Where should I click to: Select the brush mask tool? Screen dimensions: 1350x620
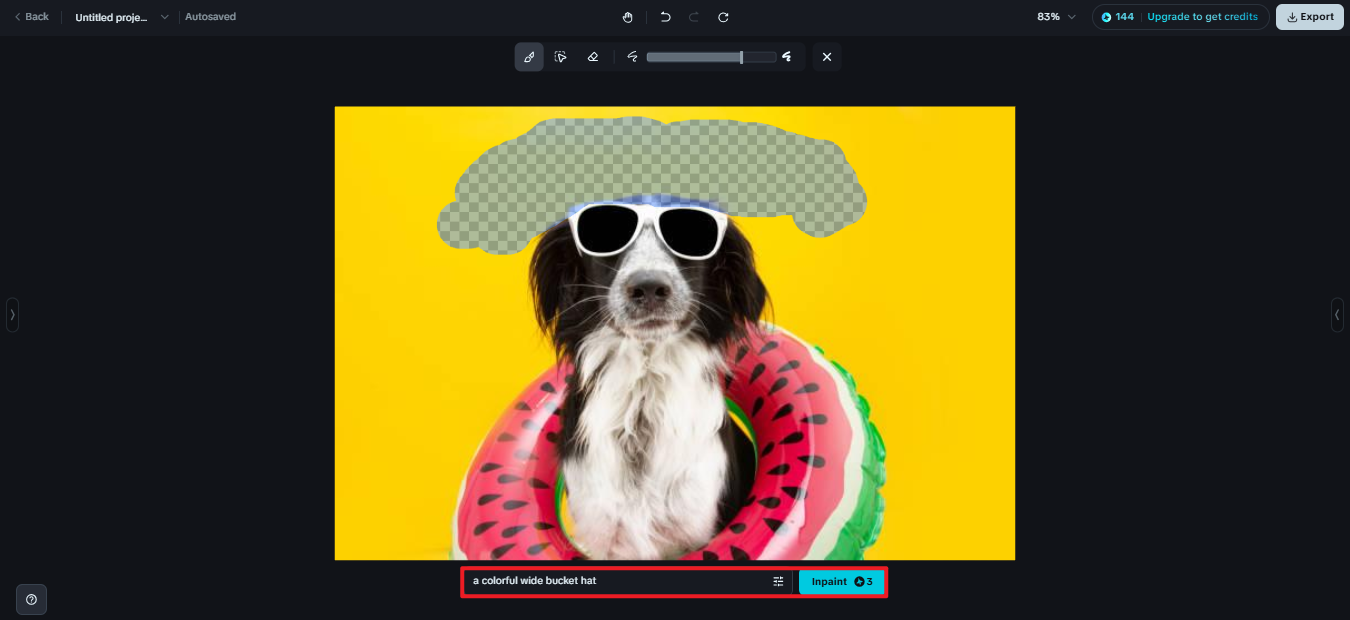[529, 57]
